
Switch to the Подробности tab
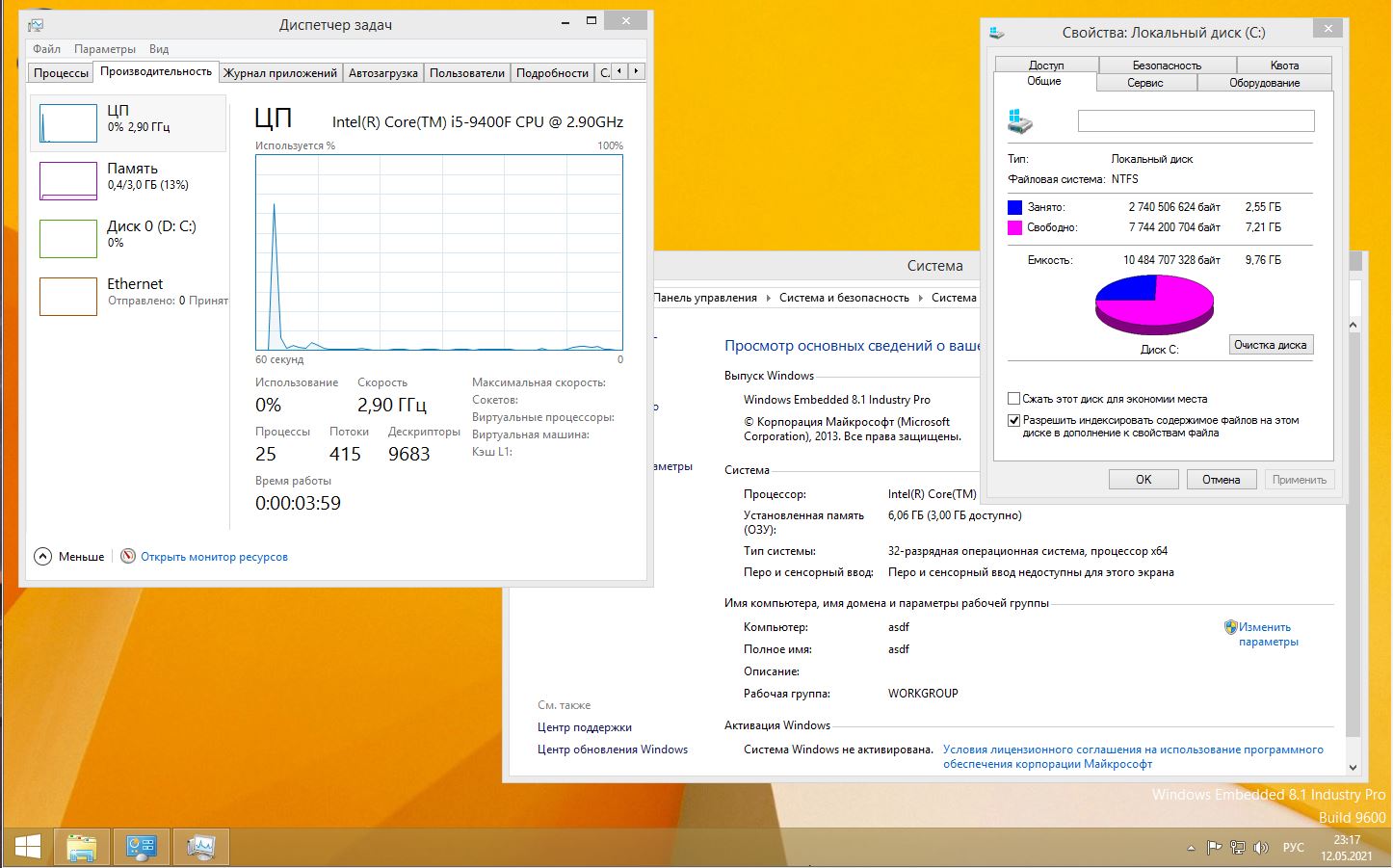click(x=552, y=73)
